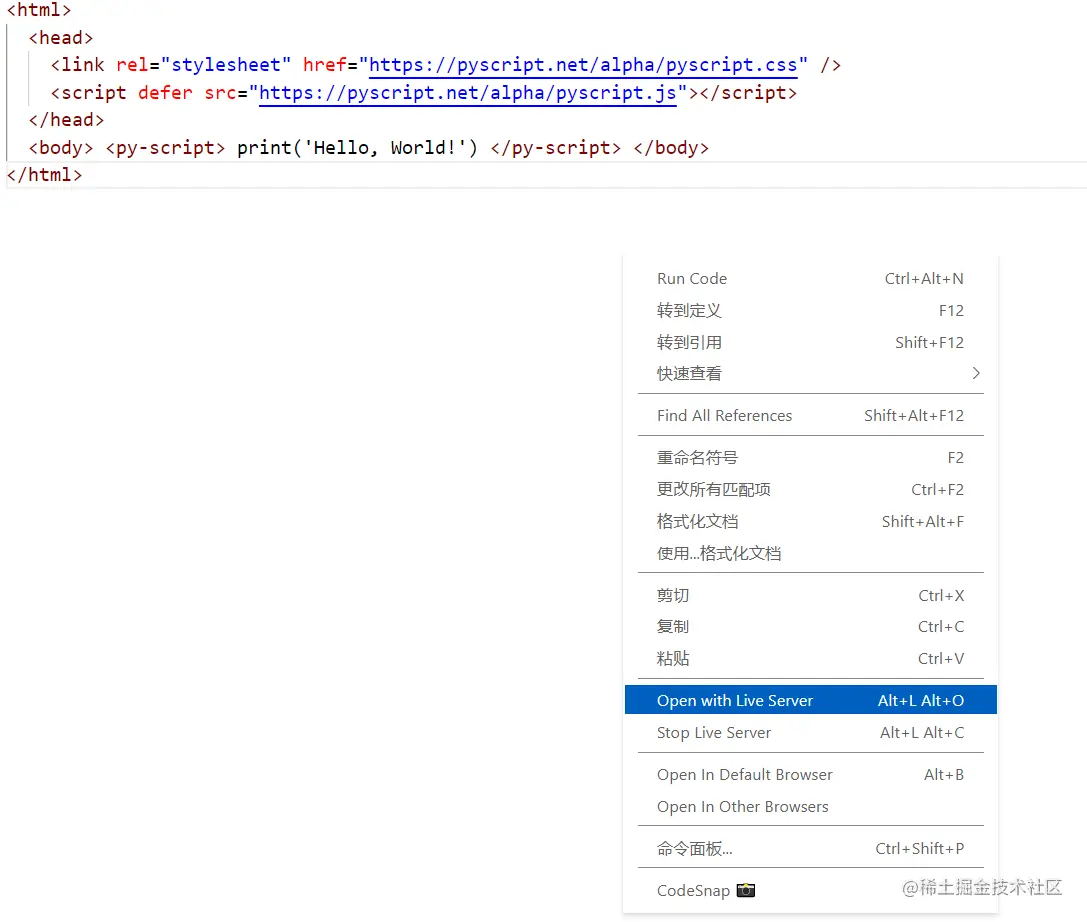The width and height of the screenshot is (1087, 922).
Task: Select 转到定义 menu entry
Action: pos(810,311)
